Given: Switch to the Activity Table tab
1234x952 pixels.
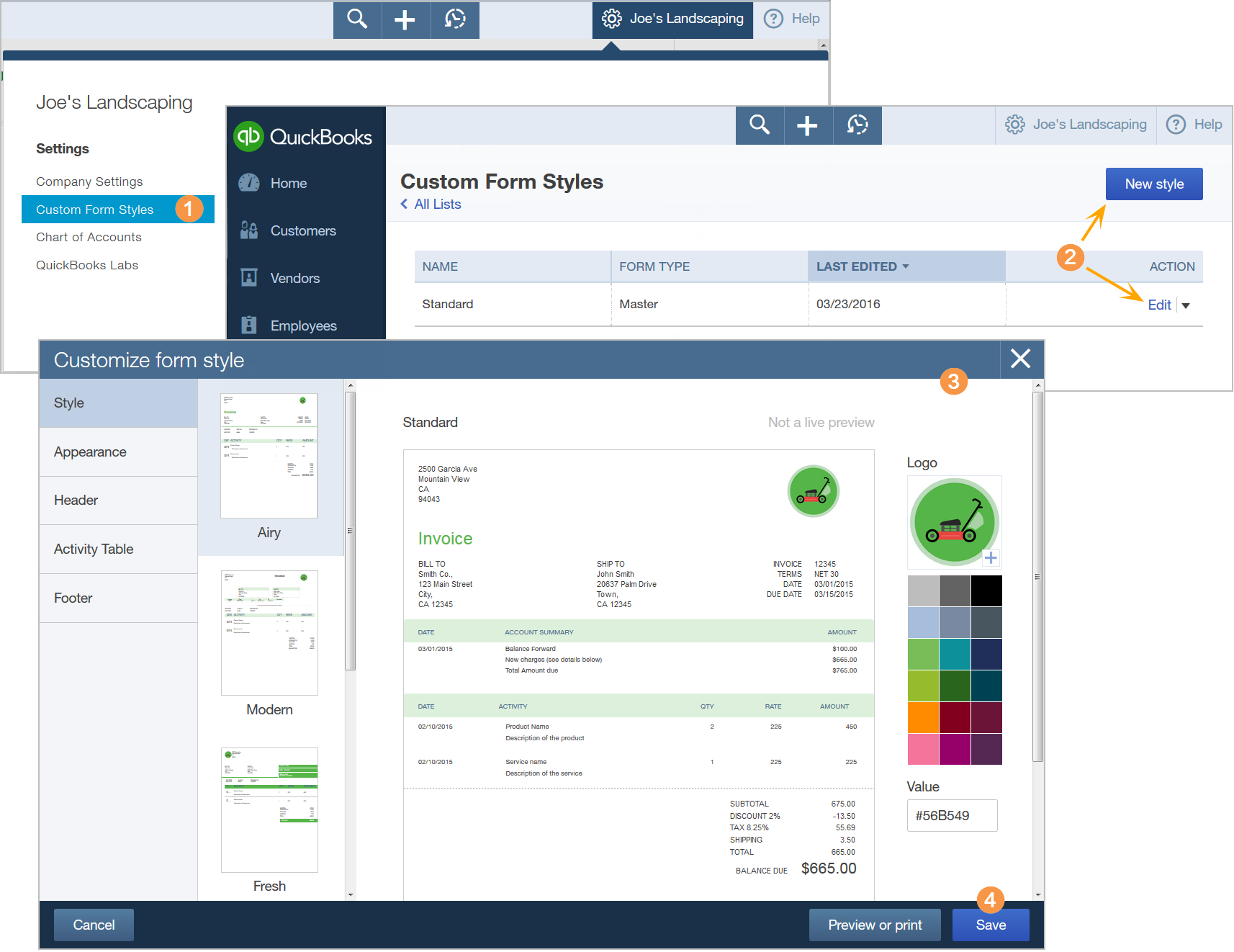Looking at the screenshot, I should click(119, 549).
